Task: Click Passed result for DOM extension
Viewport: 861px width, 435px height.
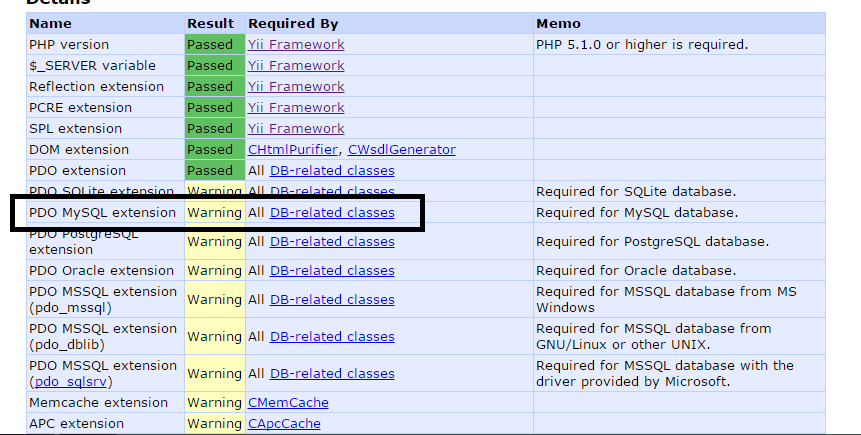Action: (x=215, y=149)
